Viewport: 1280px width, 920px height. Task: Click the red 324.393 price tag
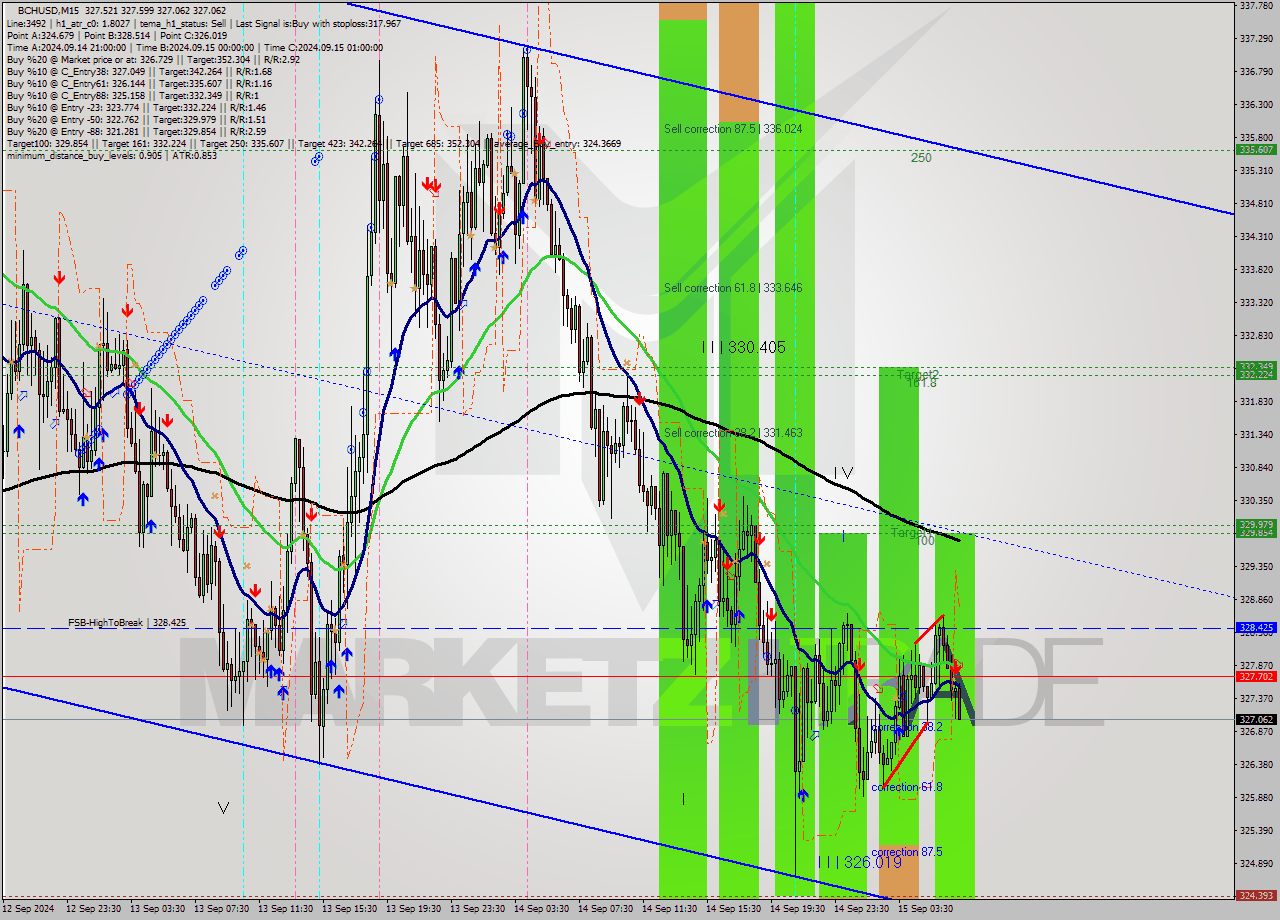(1256, 896)
